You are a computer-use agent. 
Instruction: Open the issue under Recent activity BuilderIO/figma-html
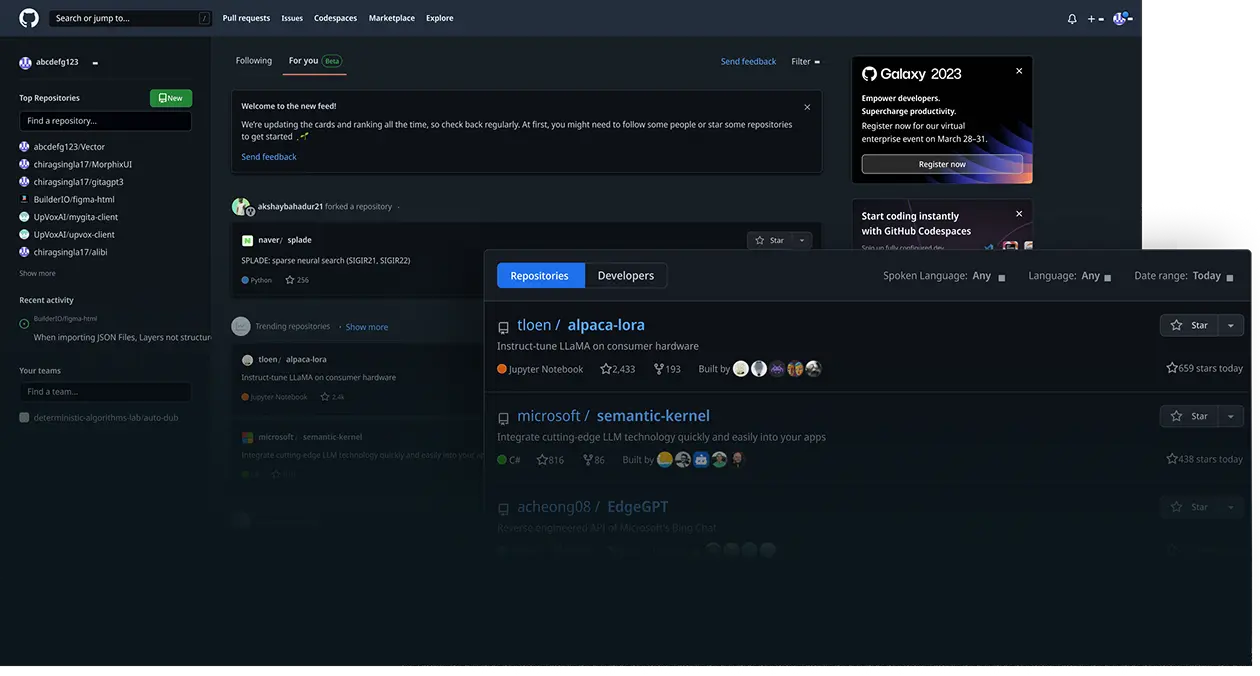[x=122, y=338]
